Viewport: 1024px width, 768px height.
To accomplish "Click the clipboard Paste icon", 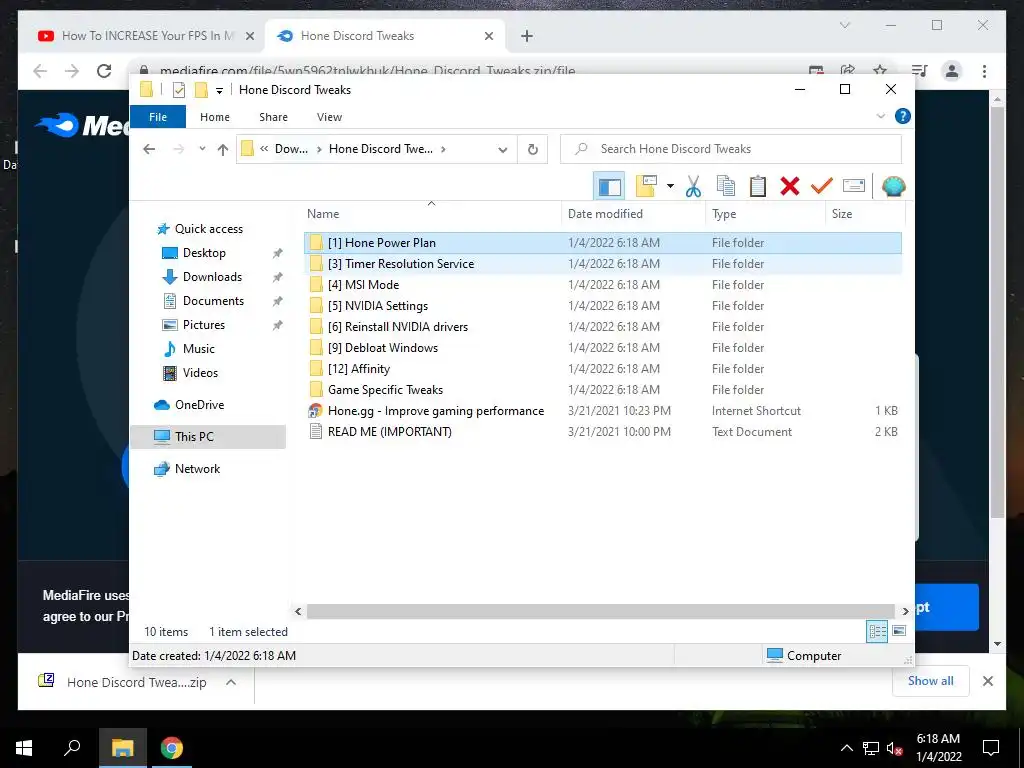I will [x=758, y=187].
